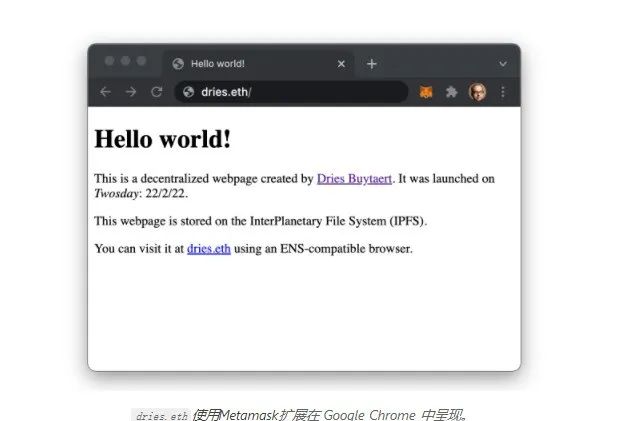Close the Hello world! tab
This screenshot has height=421, width=638.
pyautogui.click(x=341, y=64)
